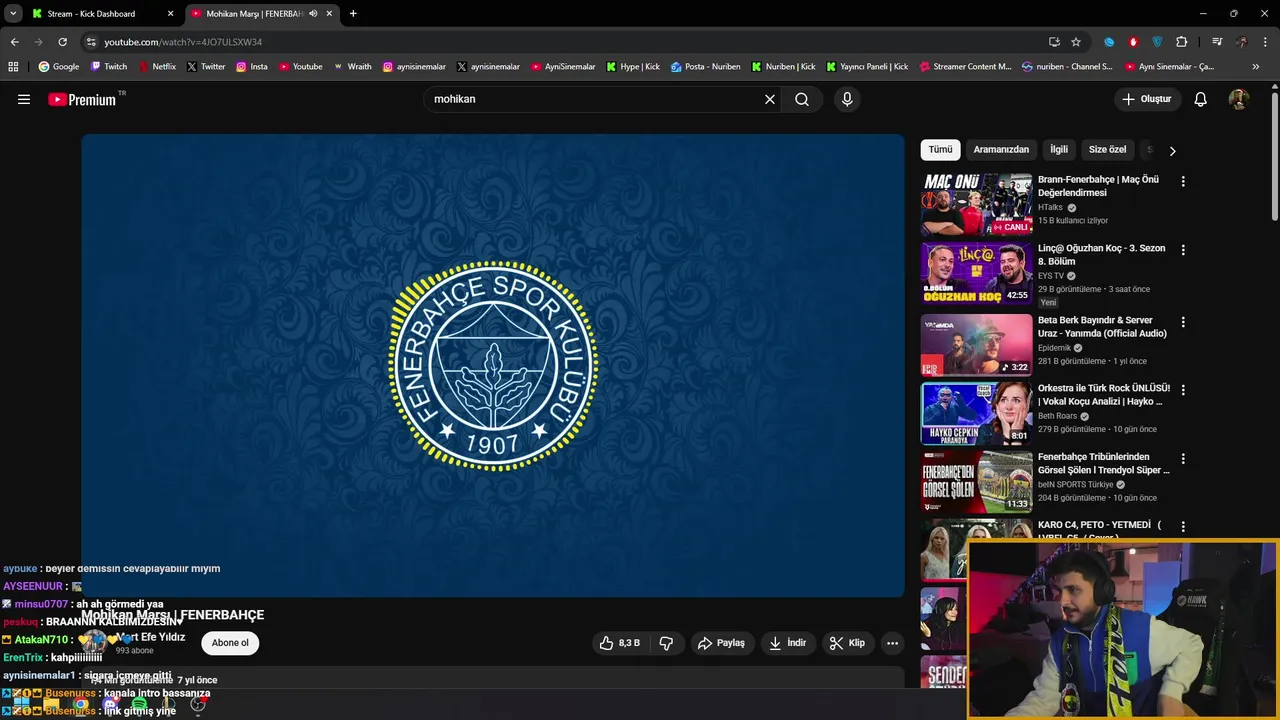Dislike the Mohikan Marşı video

coord(666,643)
